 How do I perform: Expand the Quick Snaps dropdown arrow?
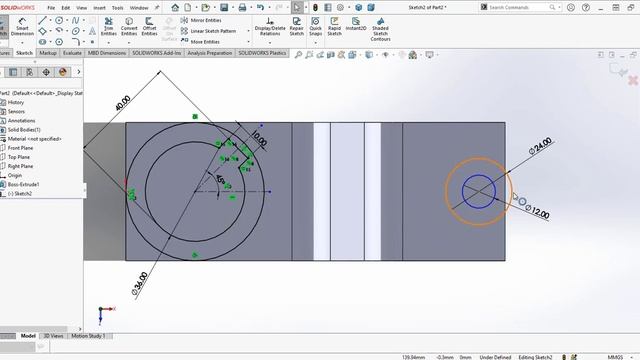point(315,42)
